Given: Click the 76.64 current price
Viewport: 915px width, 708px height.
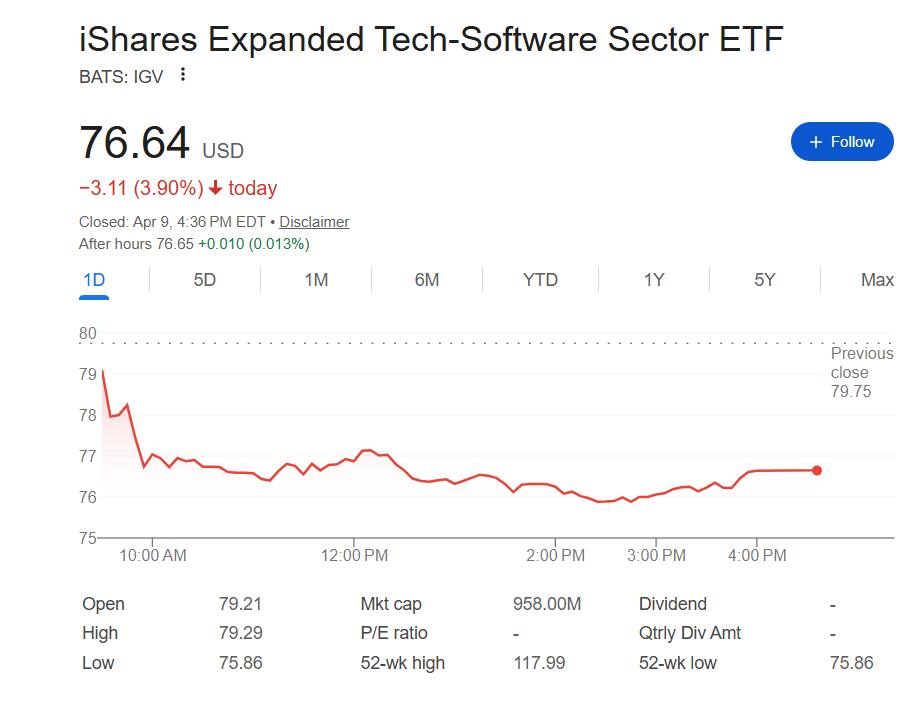Looking at the screenshot, I should 134,143.
